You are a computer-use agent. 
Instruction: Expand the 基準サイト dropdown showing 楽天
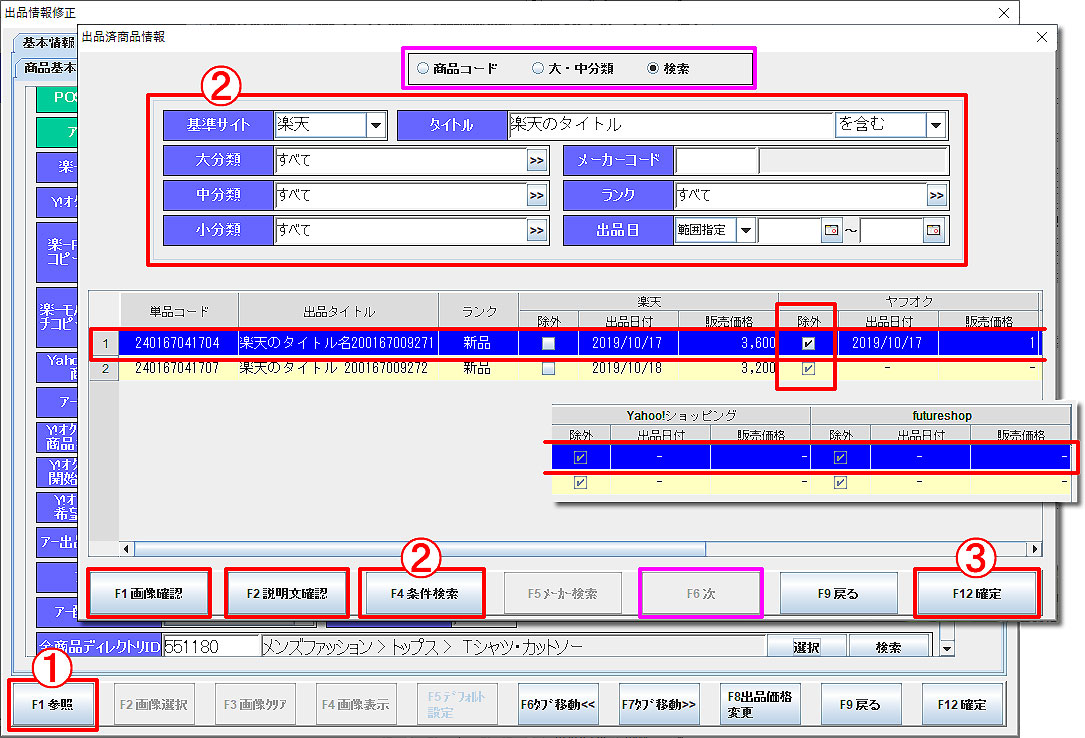tap(376, 125)
